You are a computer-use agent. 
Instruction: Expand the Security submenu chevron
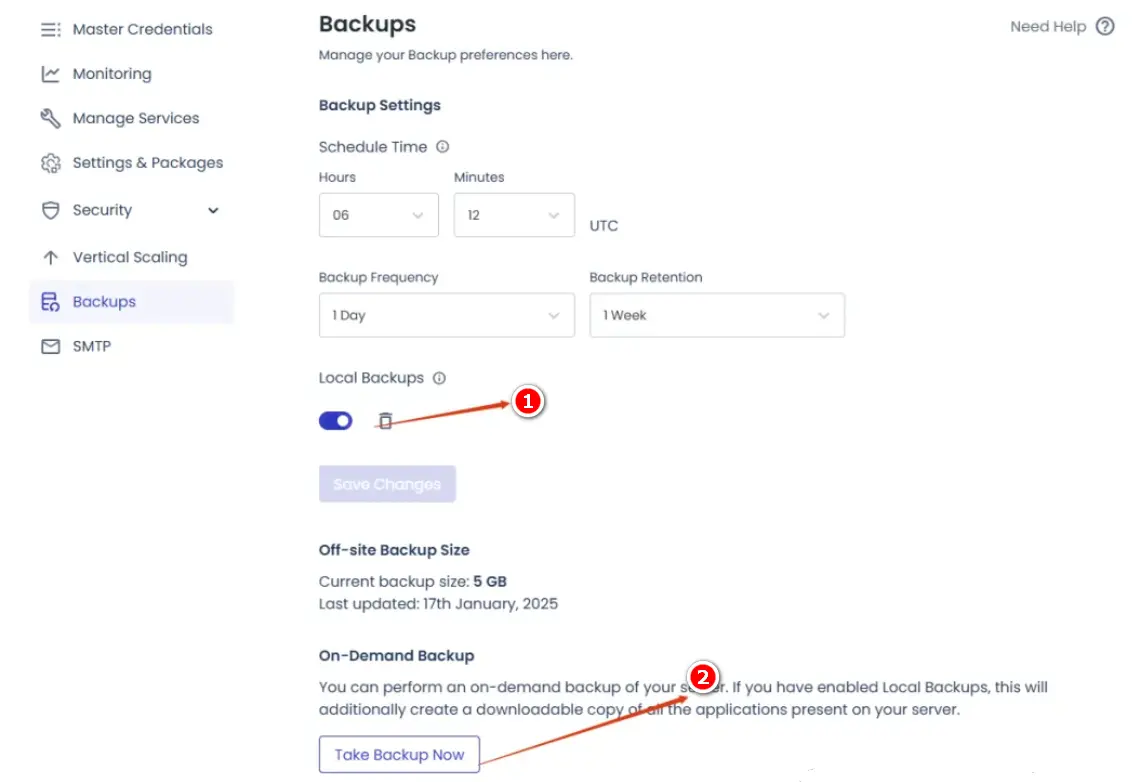213,210
